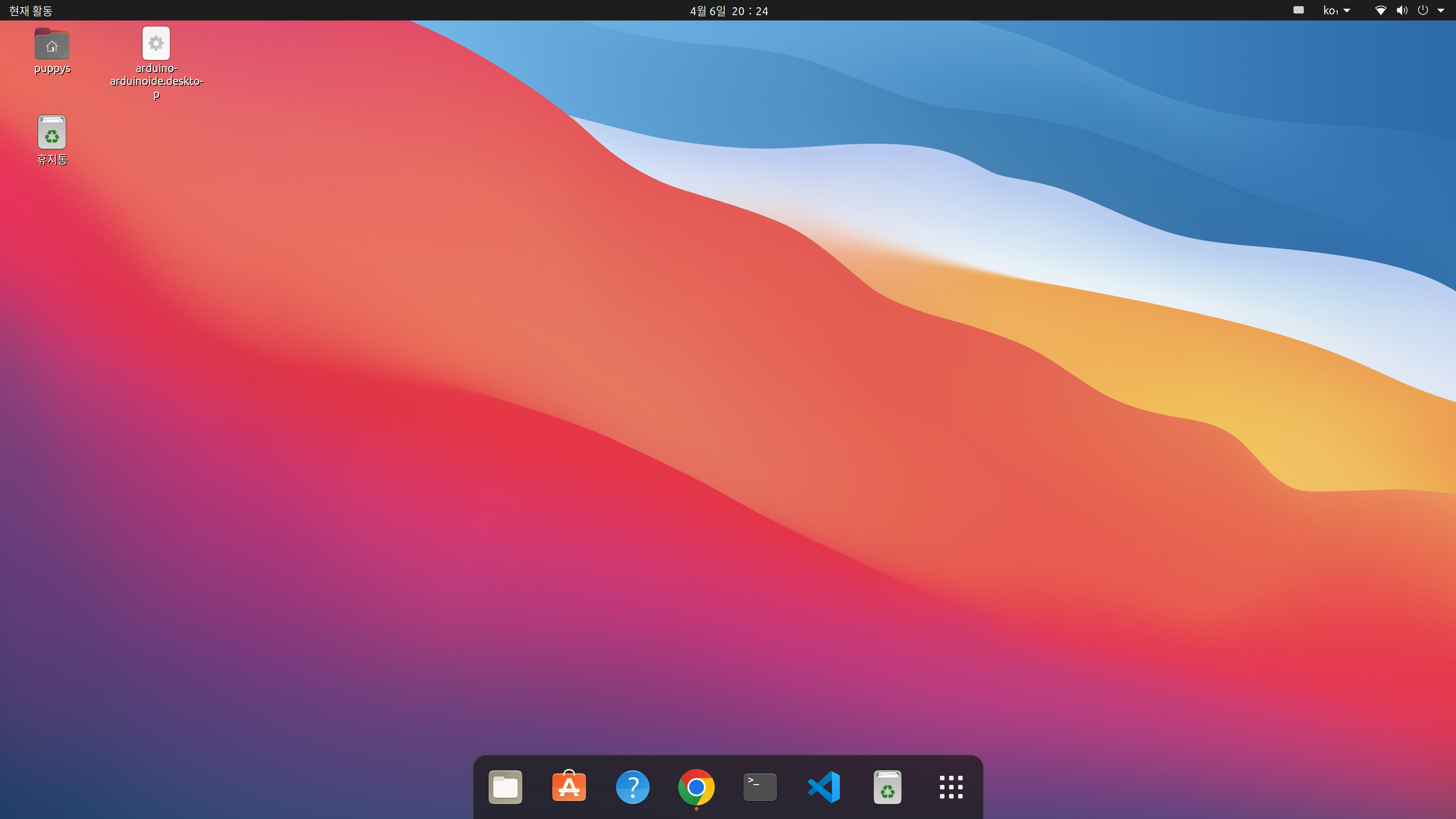1456x819 pixels.
Task: Open Wi-Fi network status icon
Action: point(1380,10)
